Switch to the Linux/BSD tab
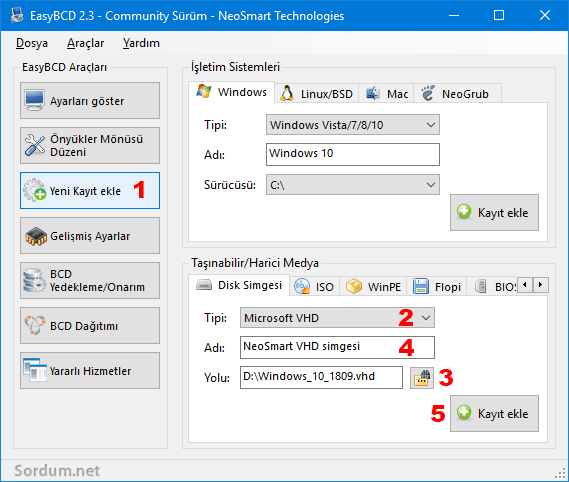The width and height of the screenshot is (569, 482). [x=316, y=94]
